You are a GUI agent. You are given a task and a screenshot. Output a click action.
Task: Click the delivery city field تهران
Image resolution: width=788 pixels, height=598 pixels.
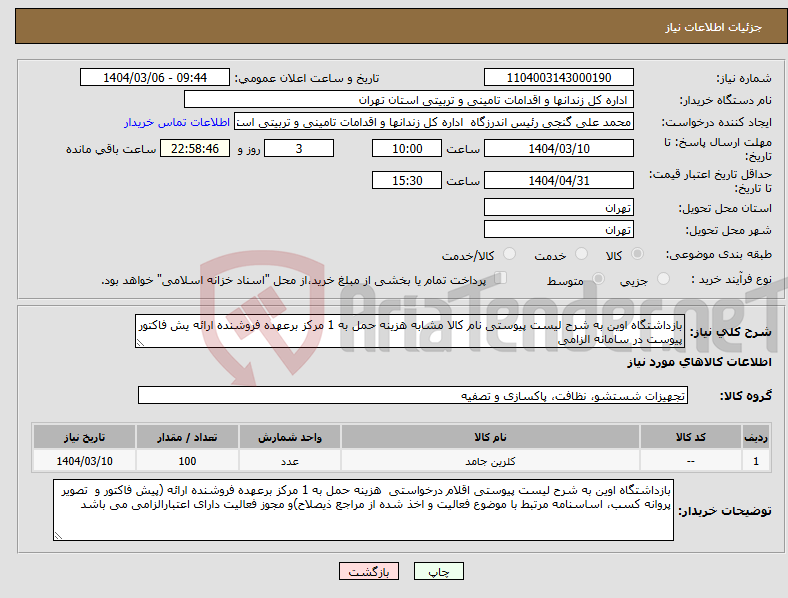558,229
